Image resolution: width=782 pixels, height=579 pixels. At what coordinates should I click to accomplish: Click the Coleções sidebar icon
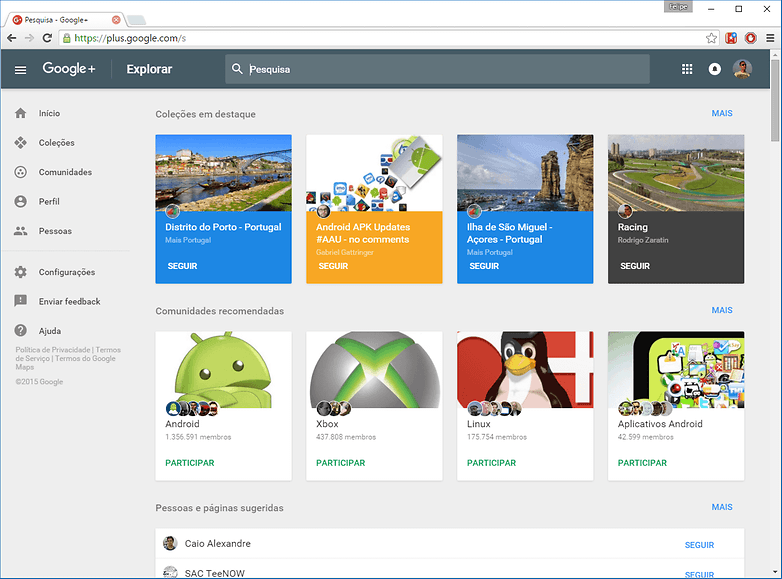pyautogui.click(x=20, y=143)
